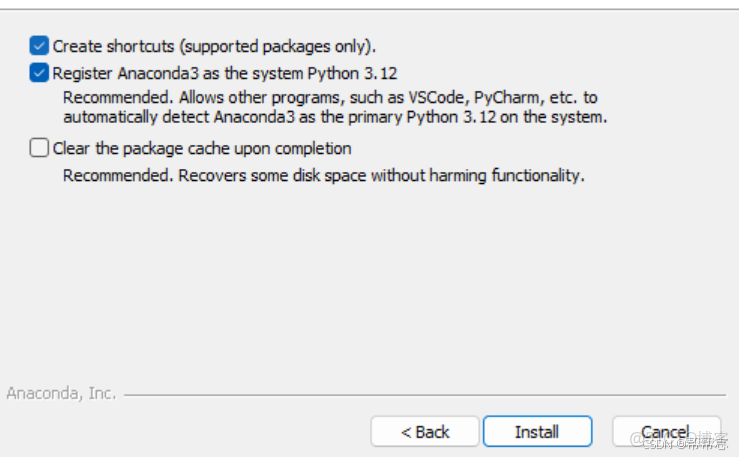Click the "Create shortcuts (supported packages only)" label
Screen dimensions: 739x457
[214, 45]
